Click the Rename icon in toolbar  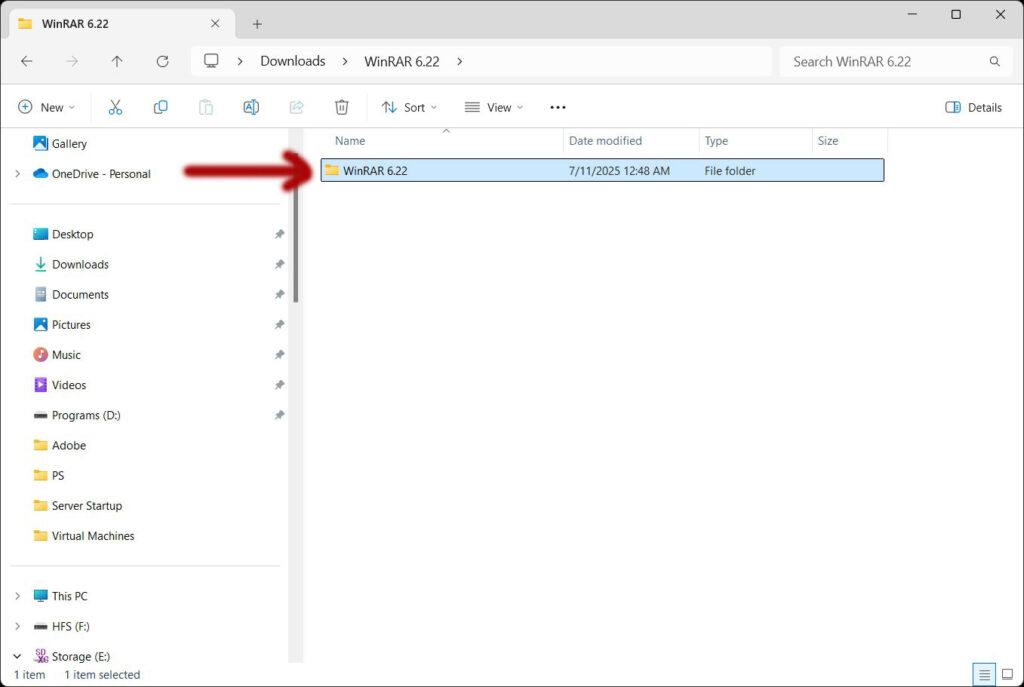click(x=251, y=107)
